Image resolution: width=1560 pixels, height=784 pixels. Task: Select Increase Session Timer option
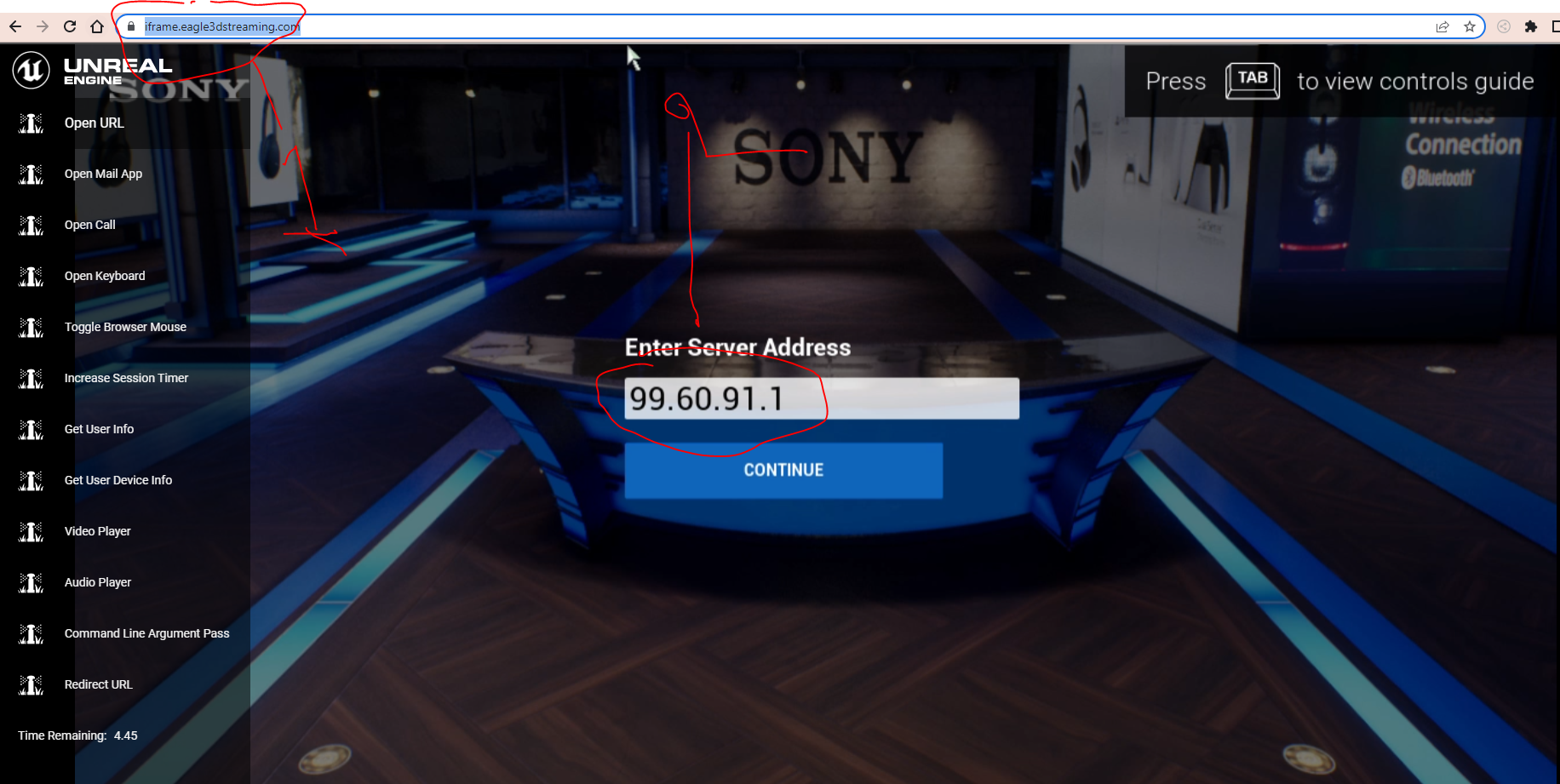tap(127, 378)
